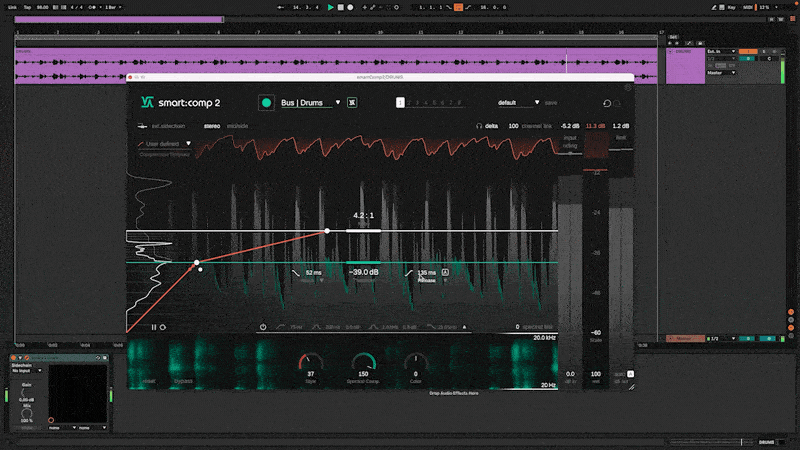The image size is (800, 450).
Task: Click the DRUMS clip in arrangement
Action: point(336,65)
